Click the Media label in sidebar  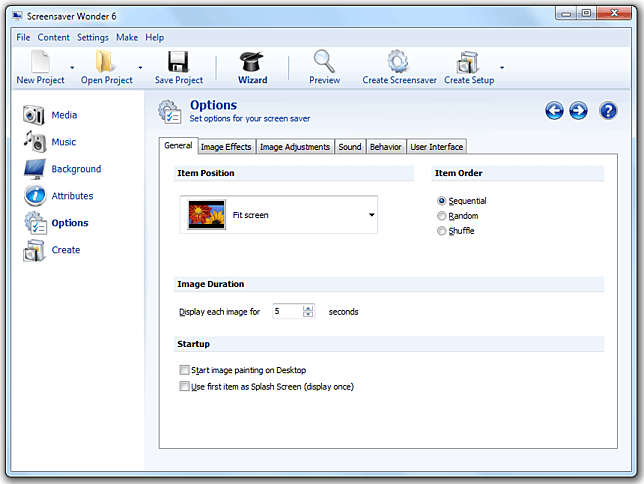[64, 115]
